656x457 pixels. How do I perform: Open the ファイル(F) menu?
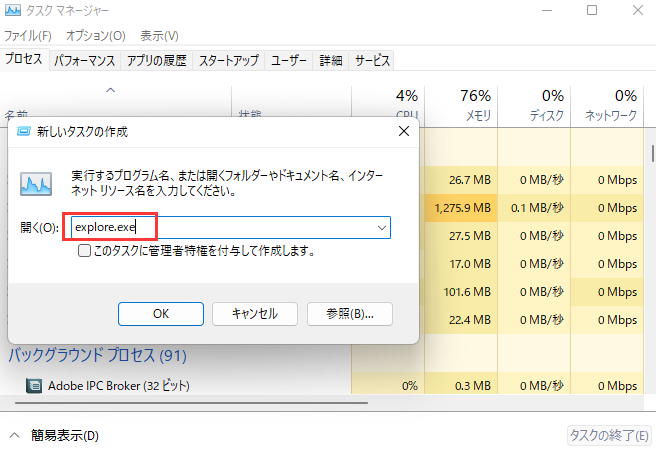tap(28, 36)
